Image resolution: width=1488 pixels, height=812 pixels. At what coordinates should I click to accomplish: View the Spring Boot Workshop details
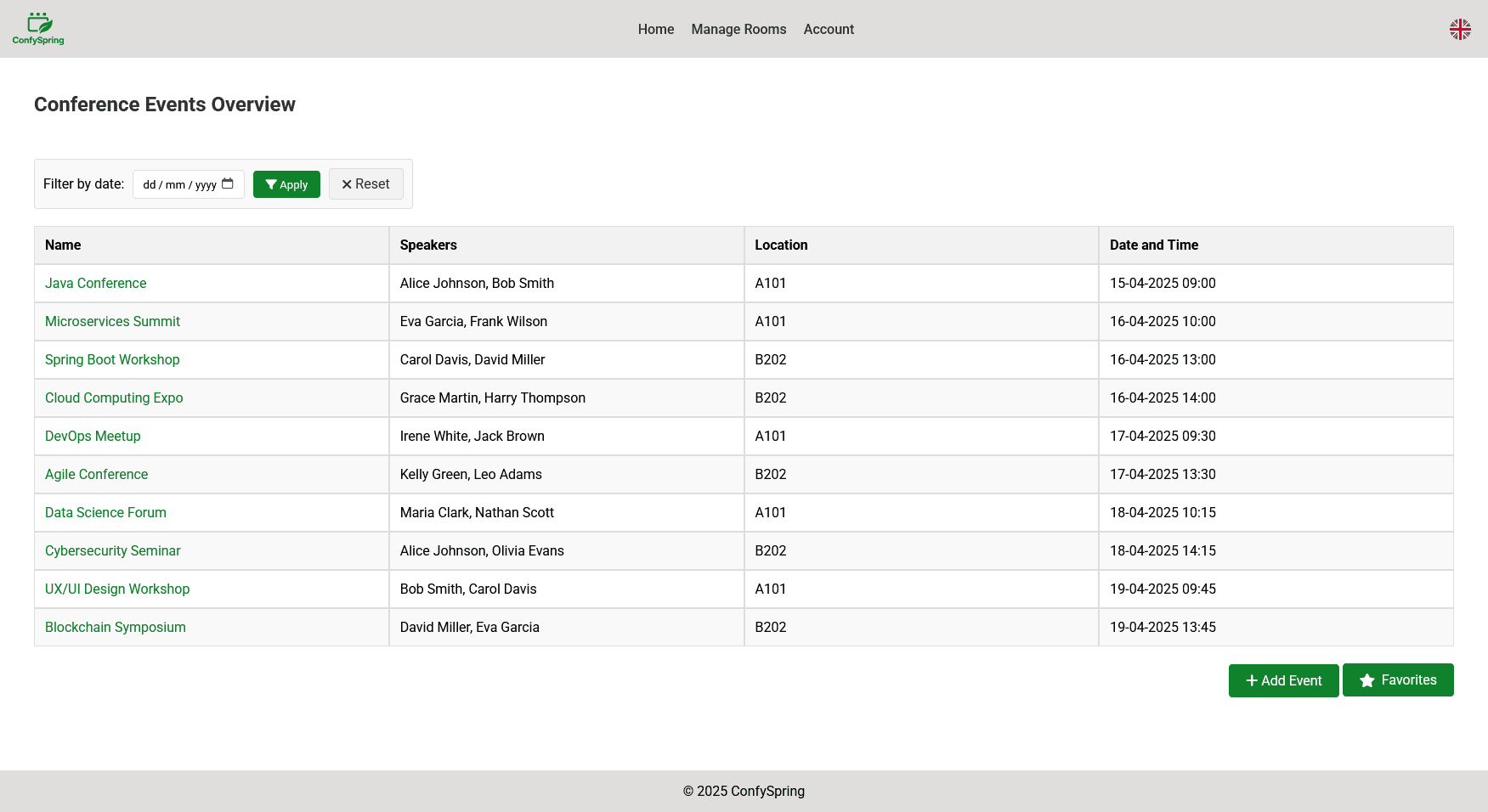point(112,360)
